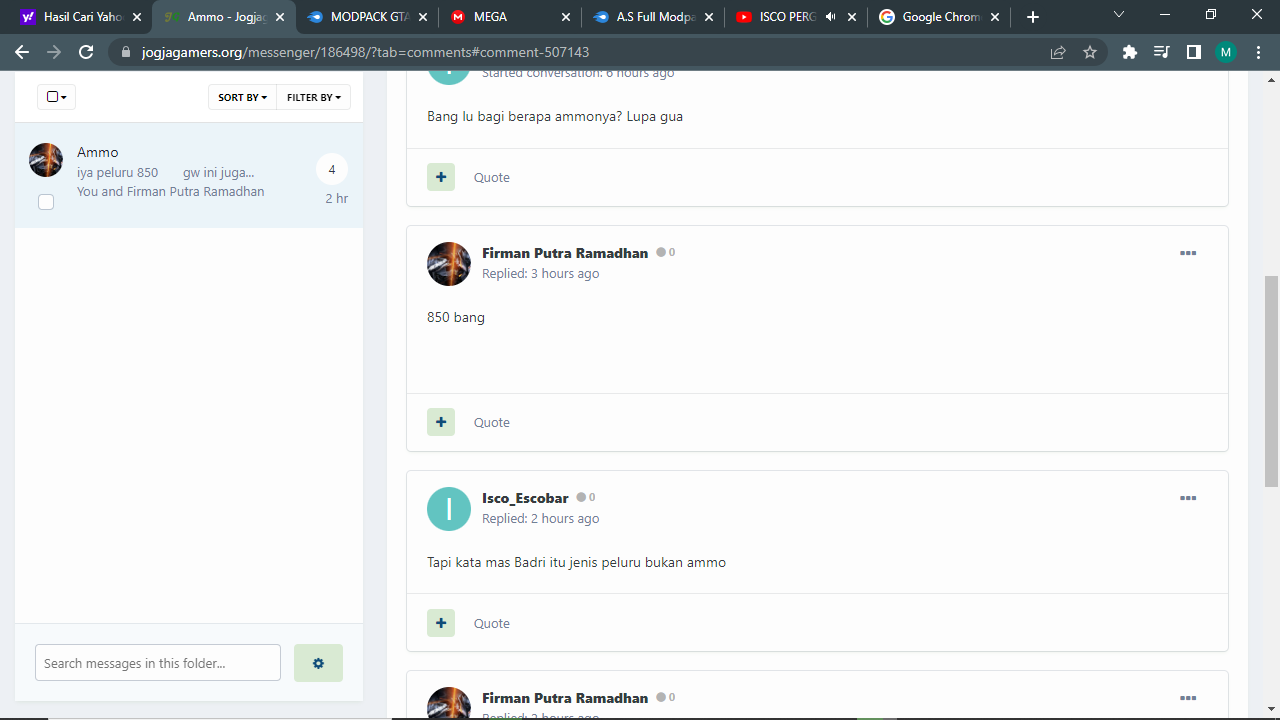Click Quote under 'Bang lu bagi berapa' post
This screenshot has width=1280, height=720.
point(492,177)
